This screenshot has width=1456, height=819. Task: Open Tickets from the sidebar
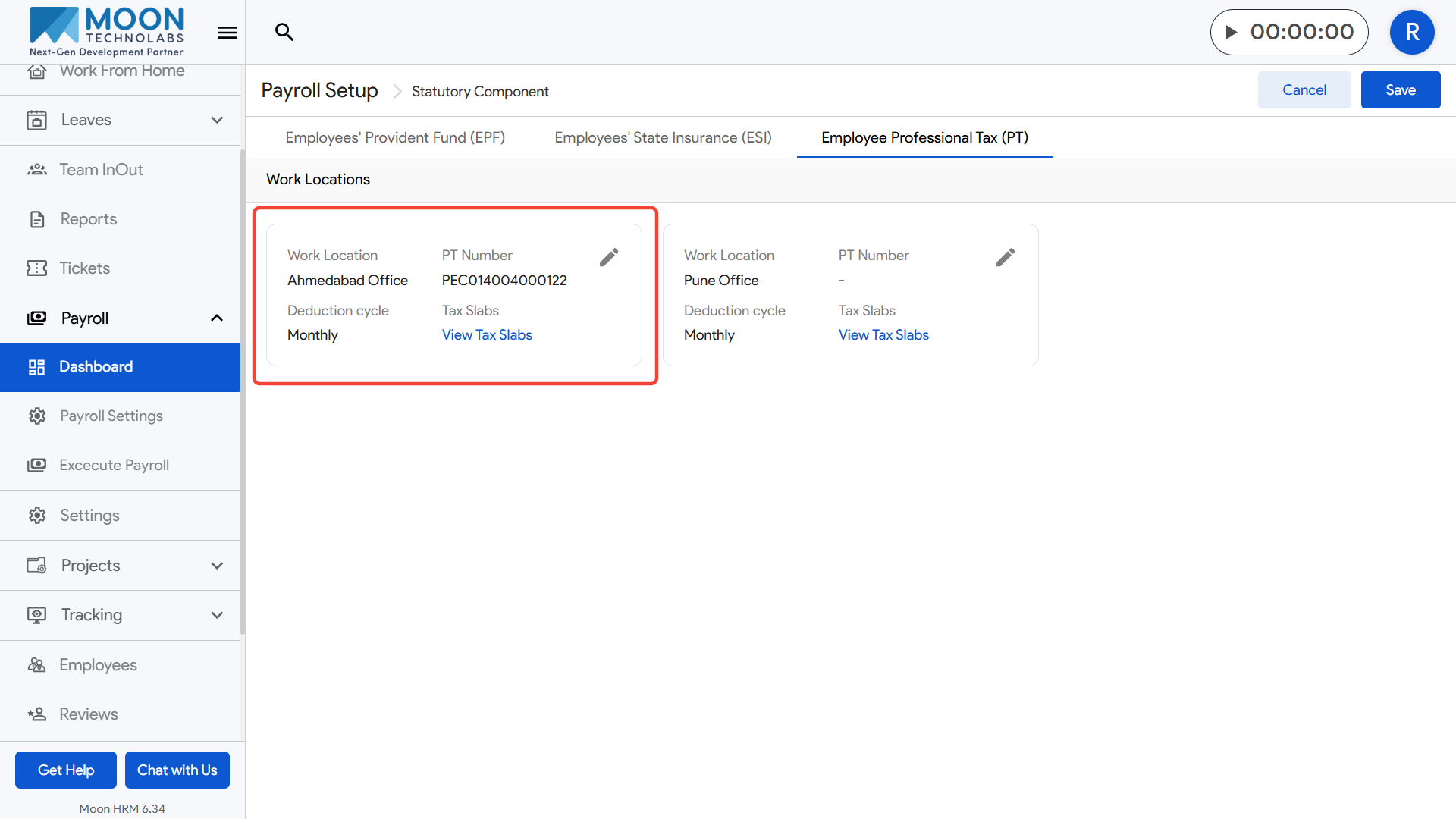point(84,268)
